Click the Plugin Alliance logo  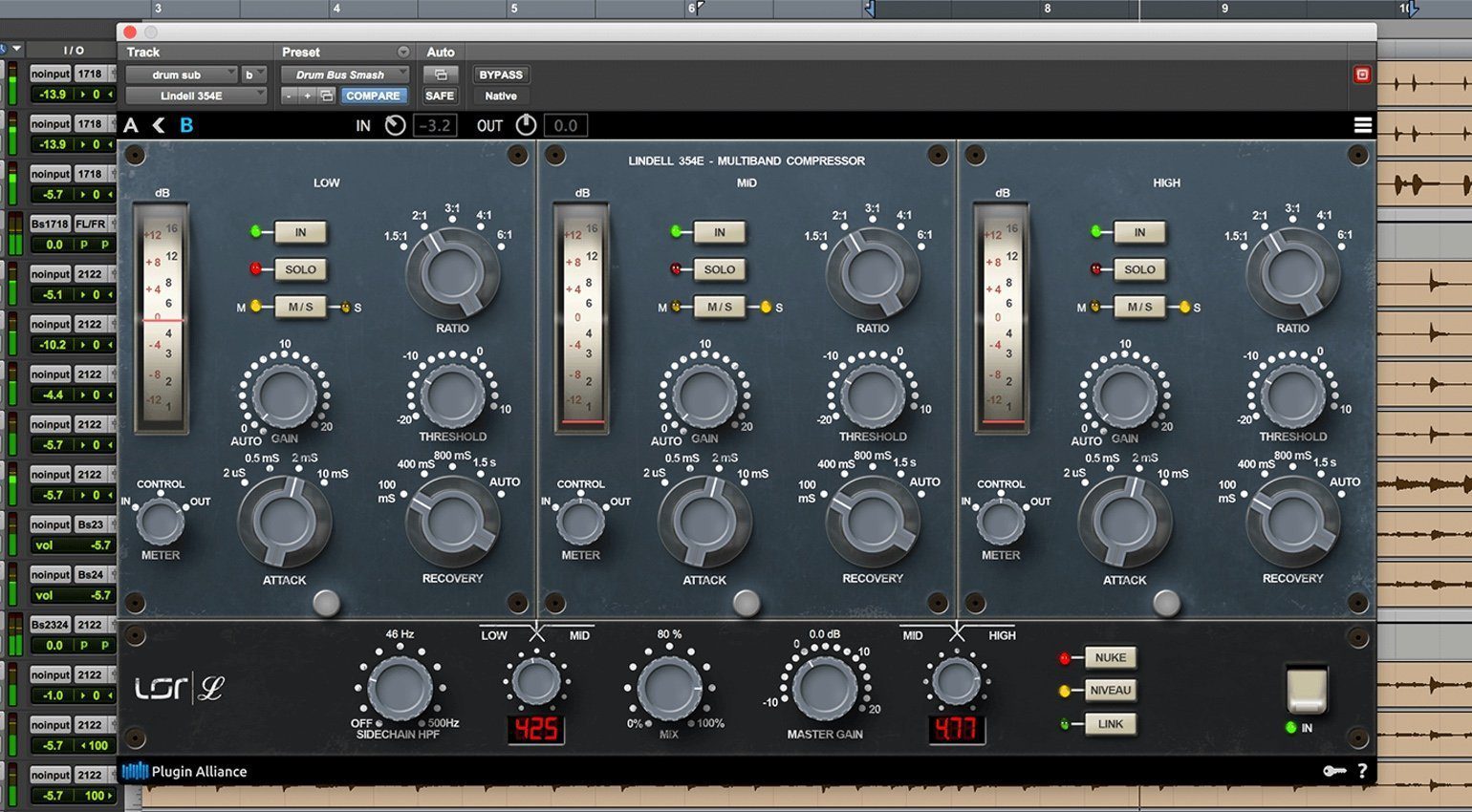pyautogui.click(x=184, y=771)
